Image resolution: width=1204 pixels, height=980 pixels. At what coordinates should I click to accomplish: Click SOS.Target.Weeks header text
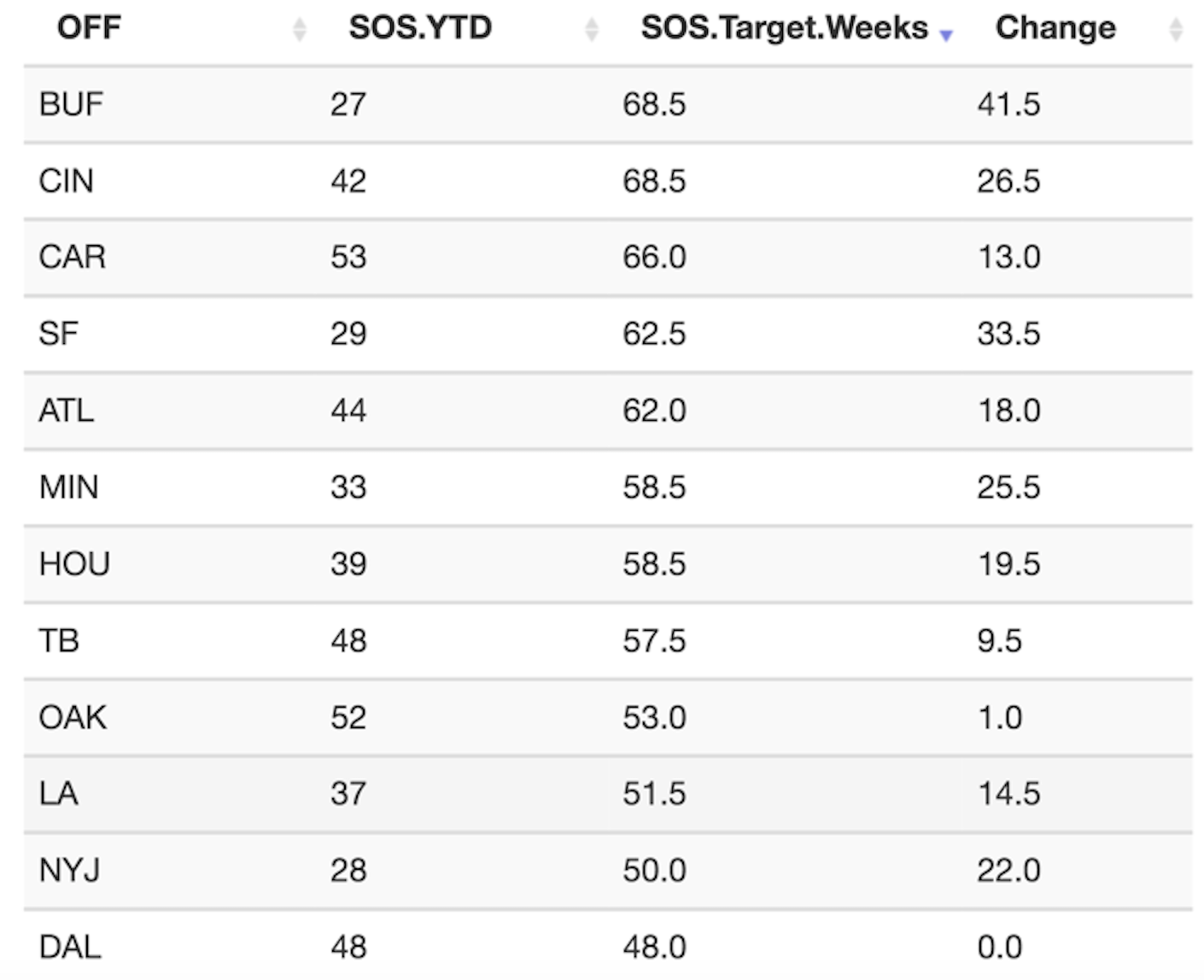tap(784, 28)
